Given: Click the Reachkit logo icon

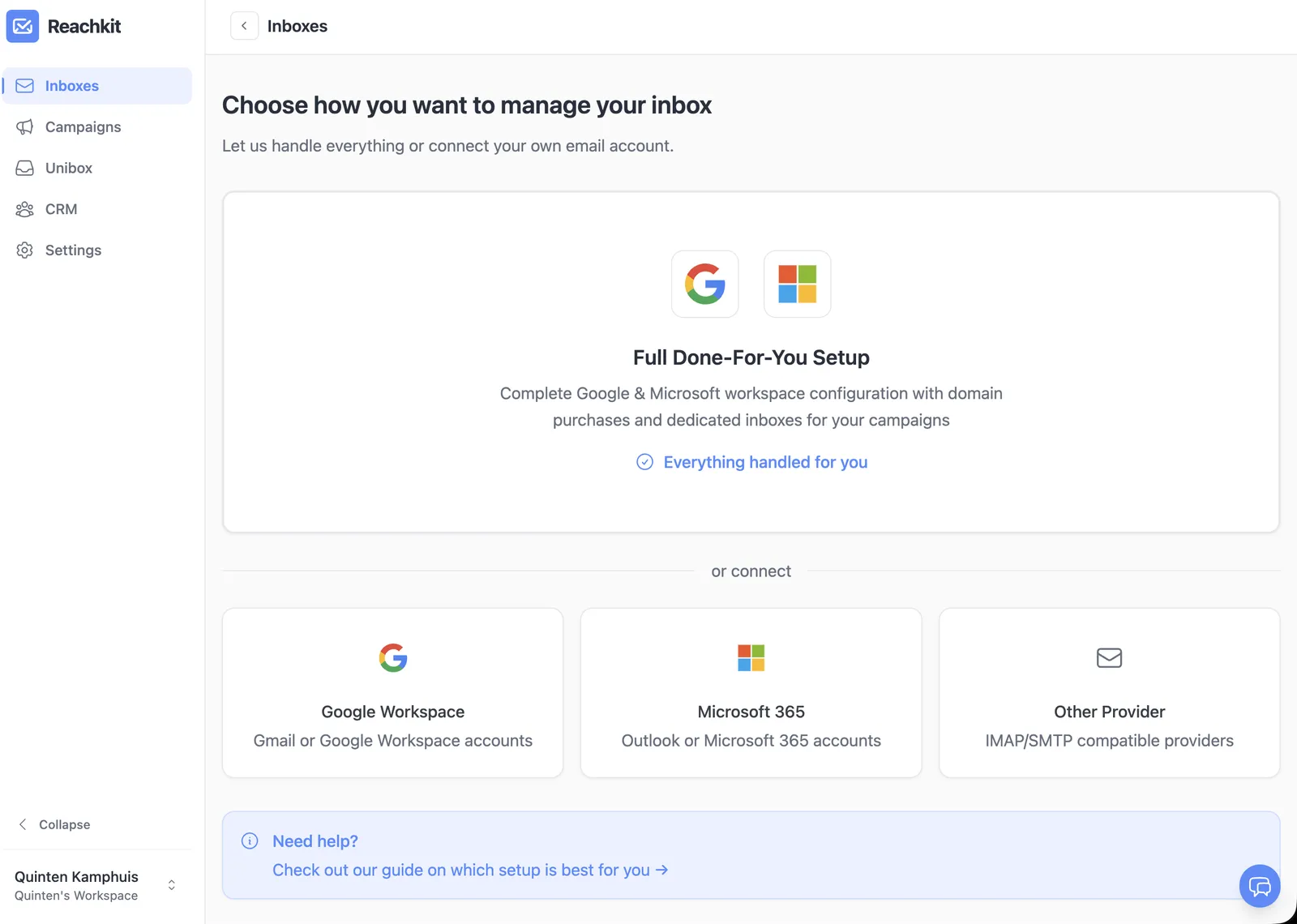Looking at the screenshot, I should pyautogui.click(x=23, y=26).
